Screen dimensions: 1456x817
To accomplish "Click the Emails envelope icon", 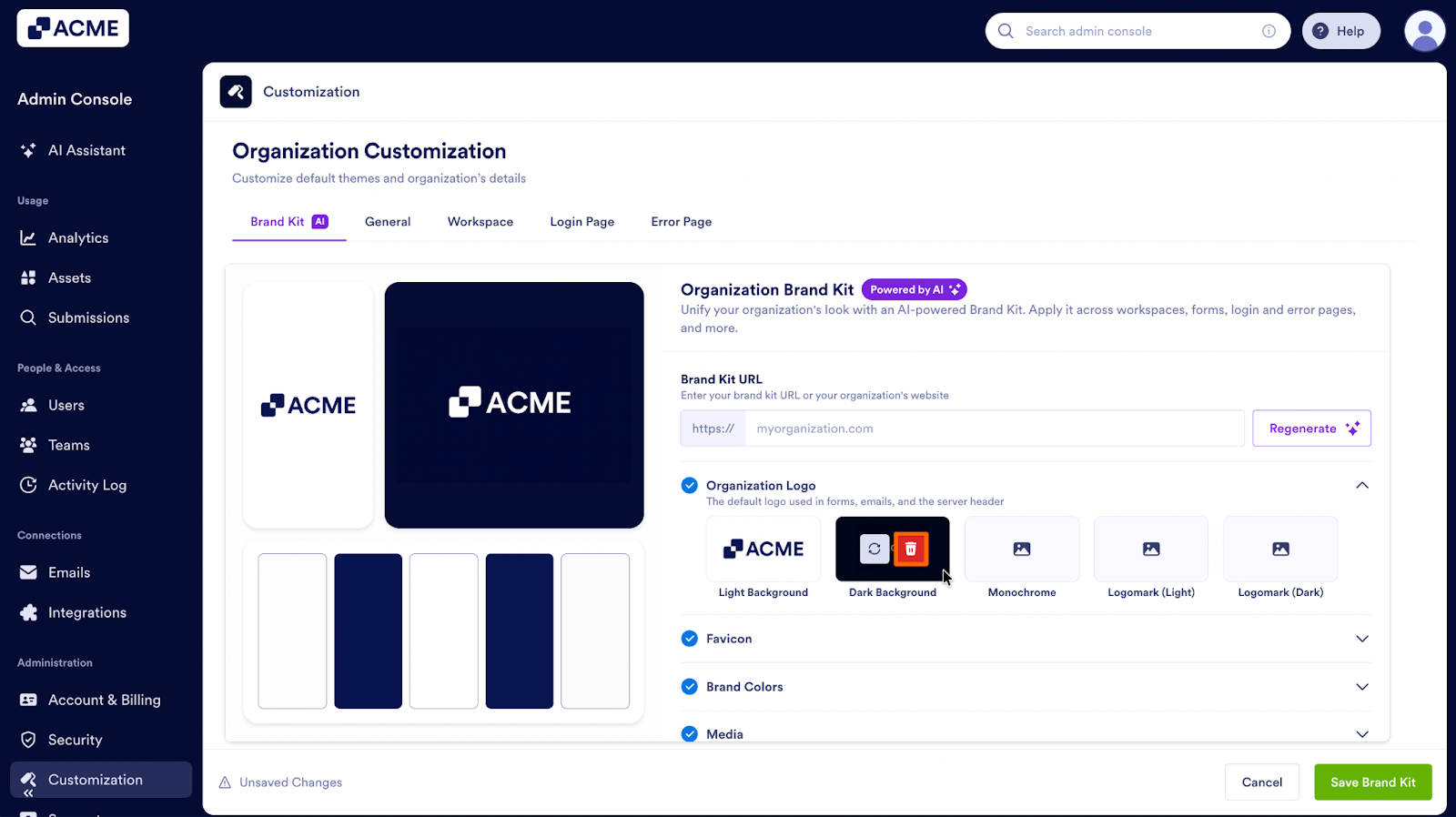I will 28,572.
